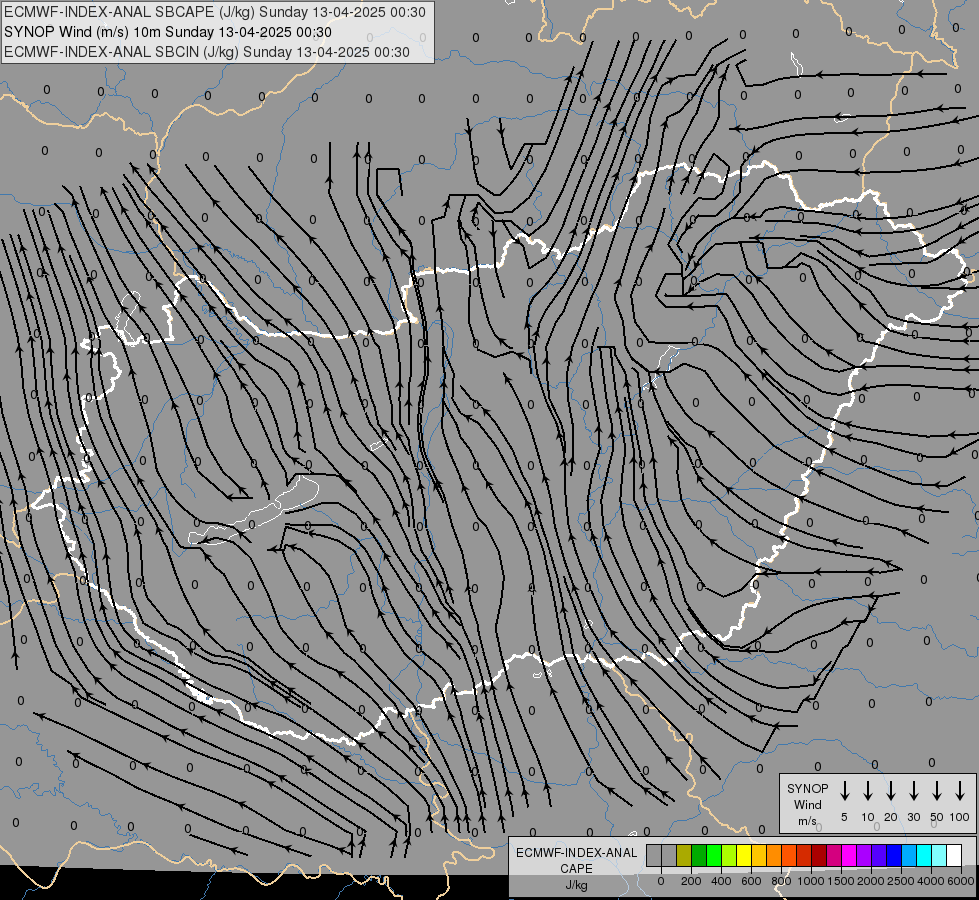Image resolution: width=979 pixels, height=900 pixels.
Task: Pick the sky blue CAPE legend swatch
Action: (x=910, y=855)
